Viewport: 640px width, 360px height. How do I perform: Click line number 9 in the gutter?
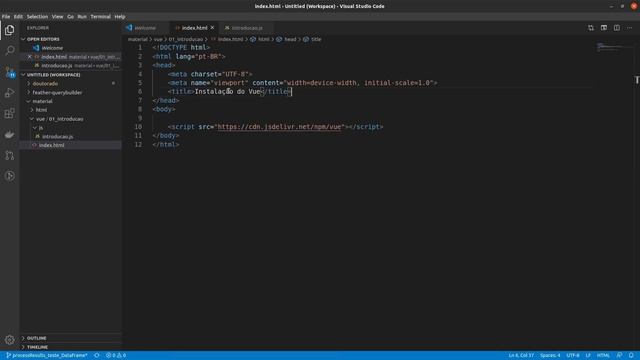pyautogui.click(x=140, y=118)
